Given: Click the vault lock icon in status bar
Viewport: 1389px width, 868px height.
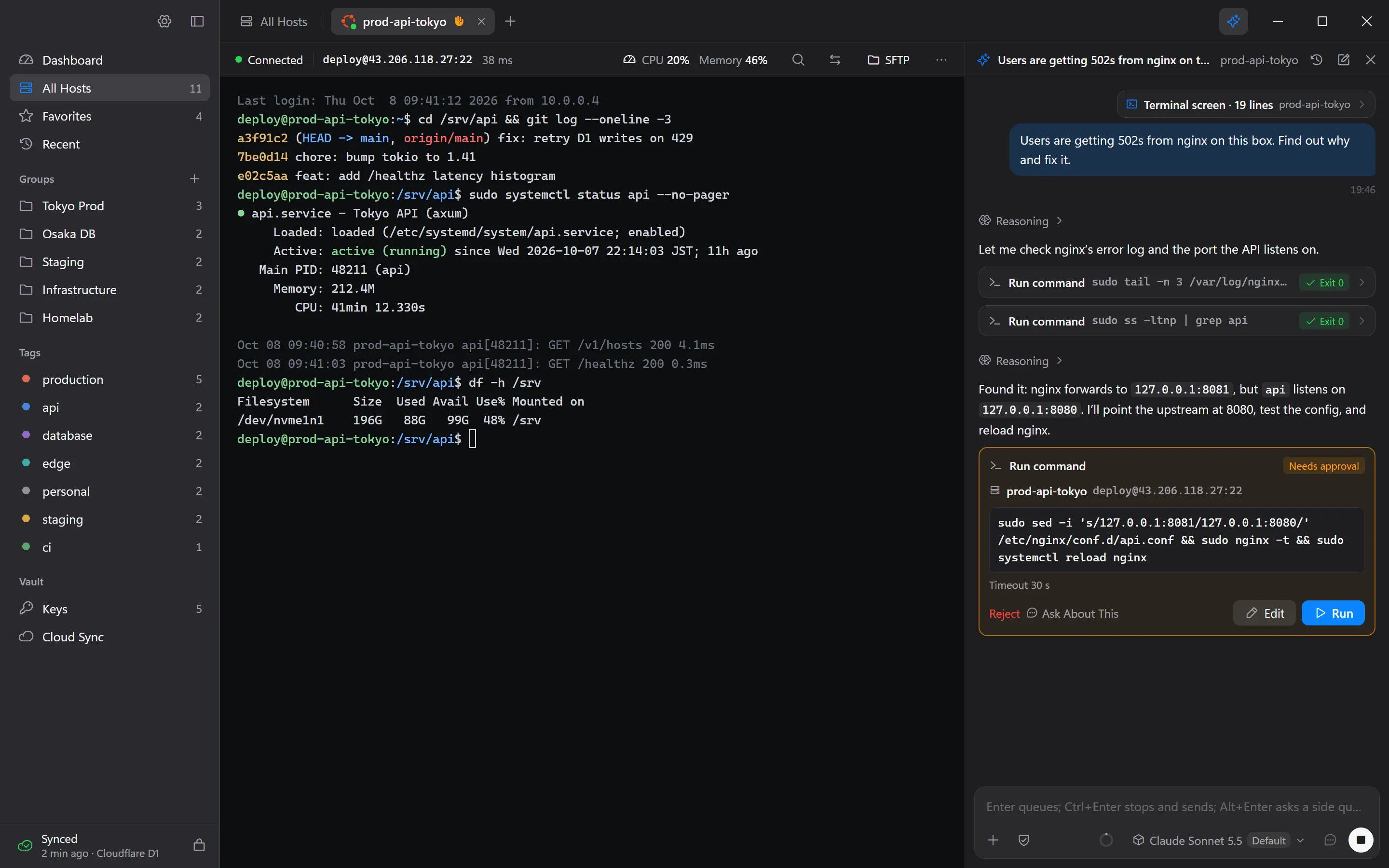Looking at the screenshot, I should point(199,844).
